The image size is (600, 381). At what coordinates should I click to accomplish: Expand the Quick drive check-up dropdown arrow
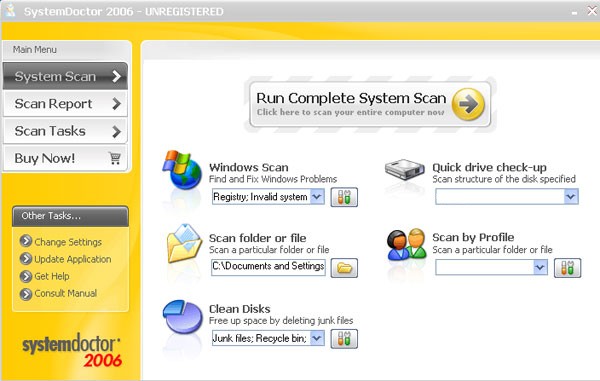click(x=571, y=197)
